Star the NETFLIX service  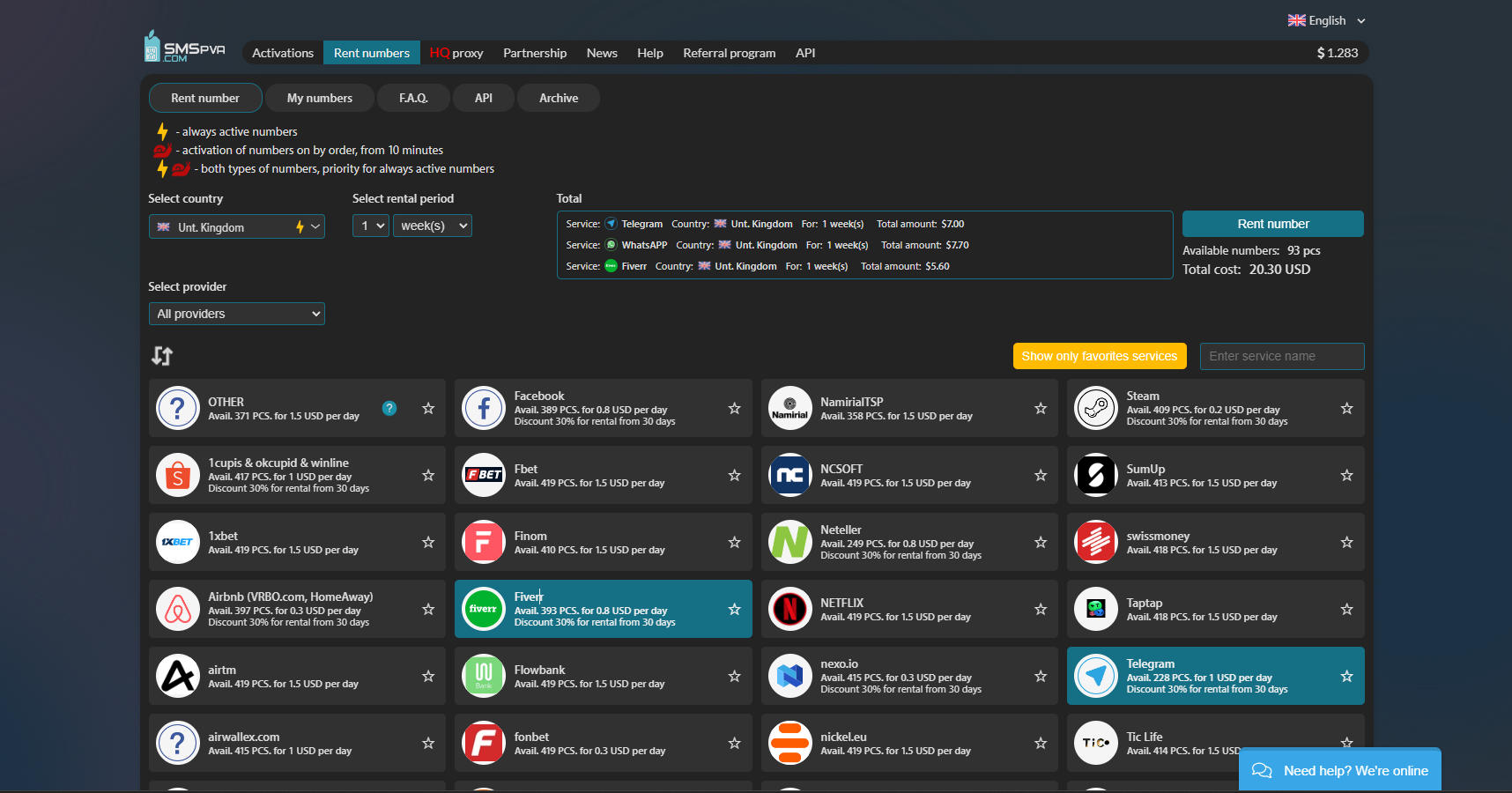click(1041, 609)
